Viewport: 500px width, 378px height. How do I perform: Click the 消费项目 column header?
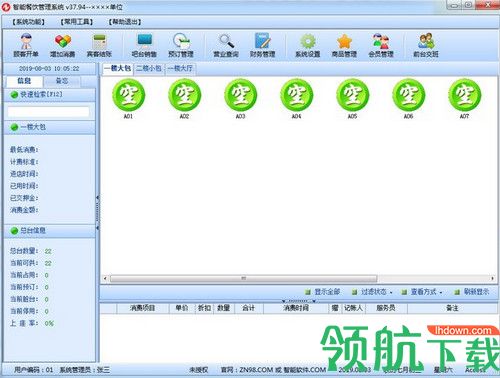(x=143, y=308)
